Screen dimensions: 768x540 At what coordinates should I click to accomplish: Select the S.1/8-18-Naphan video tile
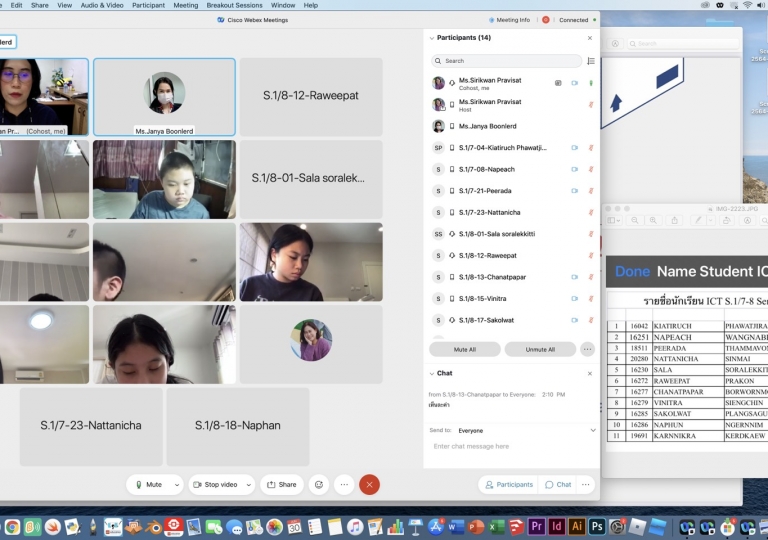click(238, 426)
